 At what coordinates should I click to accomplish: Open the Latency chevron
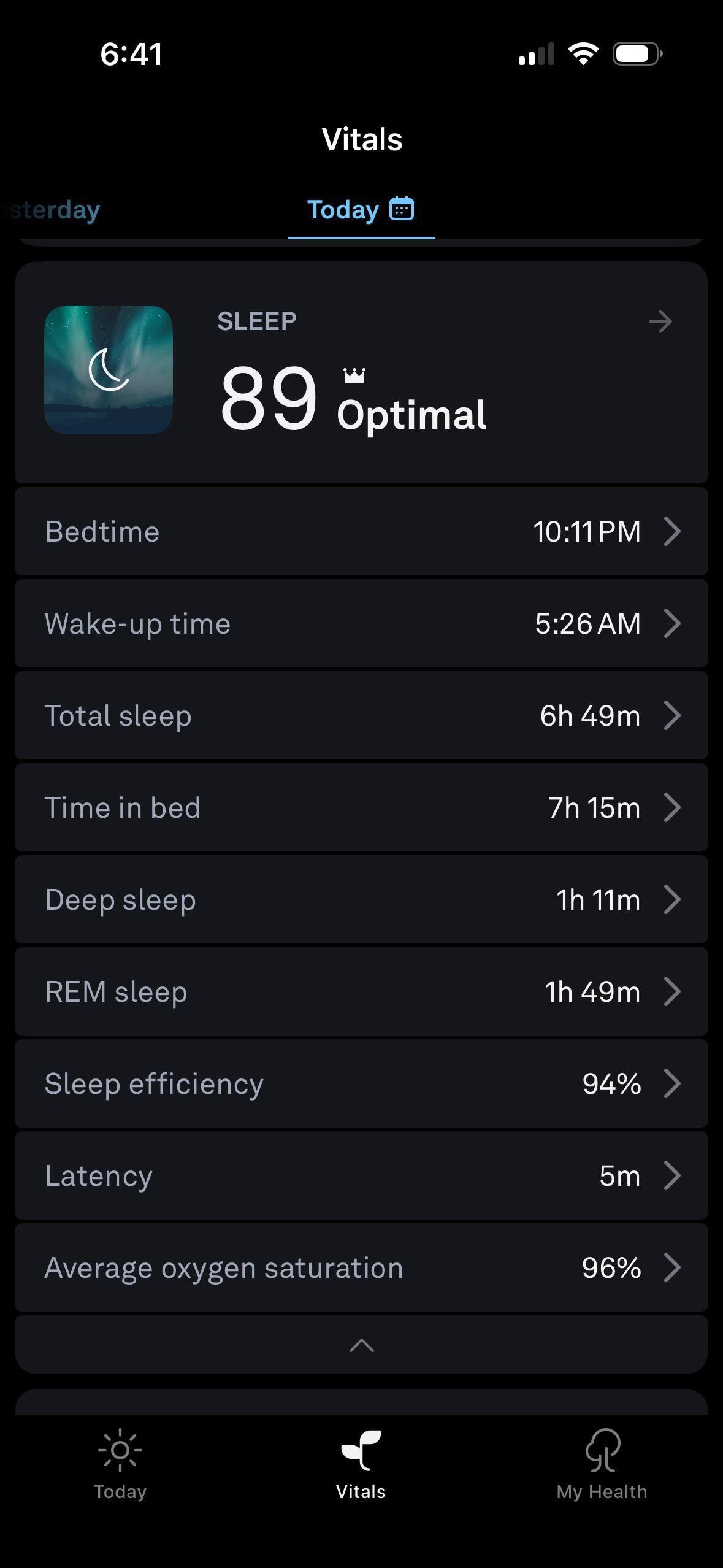click(x=672, y=1175)
